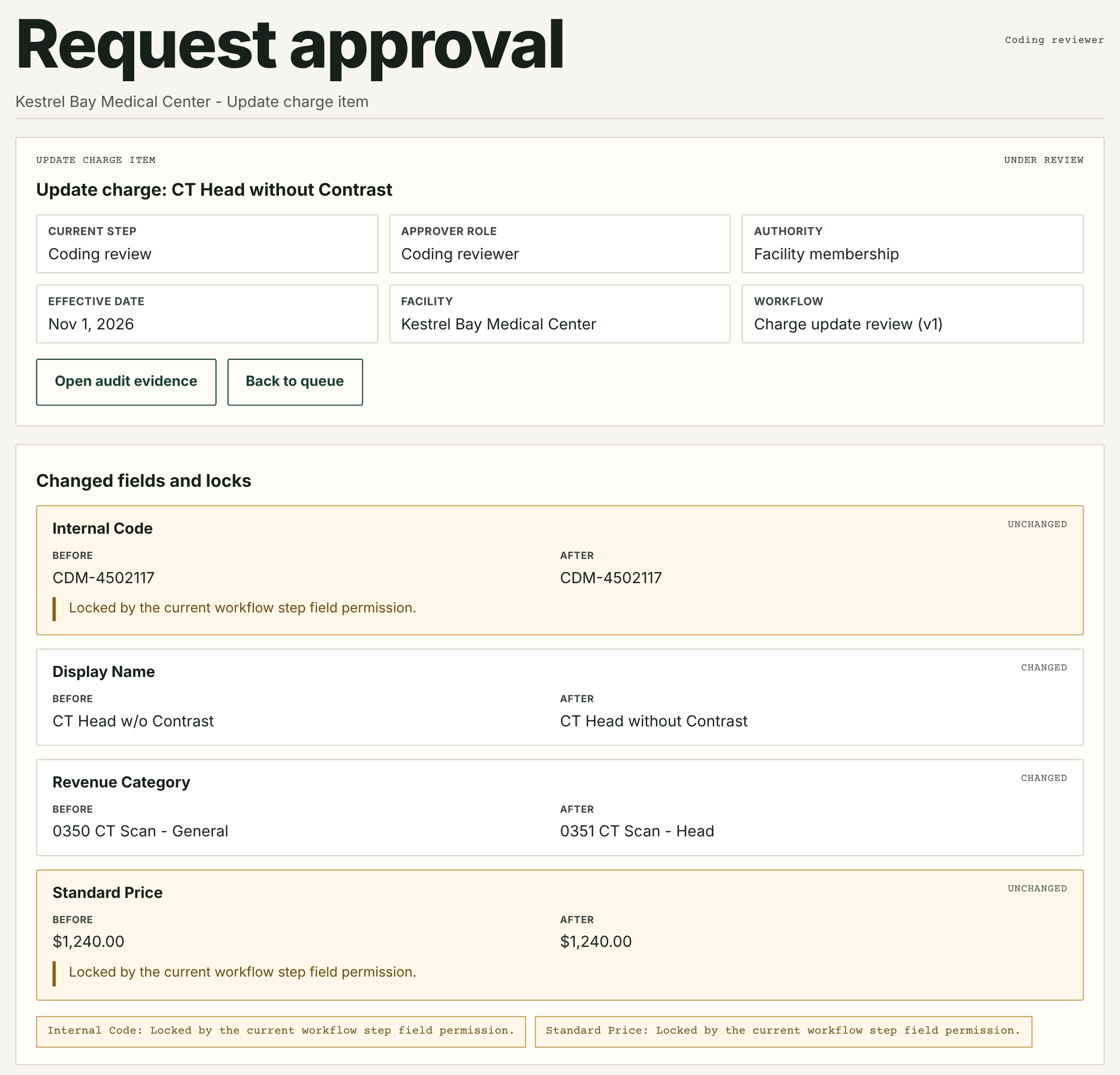Click the Internal Code after value CDM-4502117
The height and width of the screenshot is (1075, 1120).
point(611,578)
